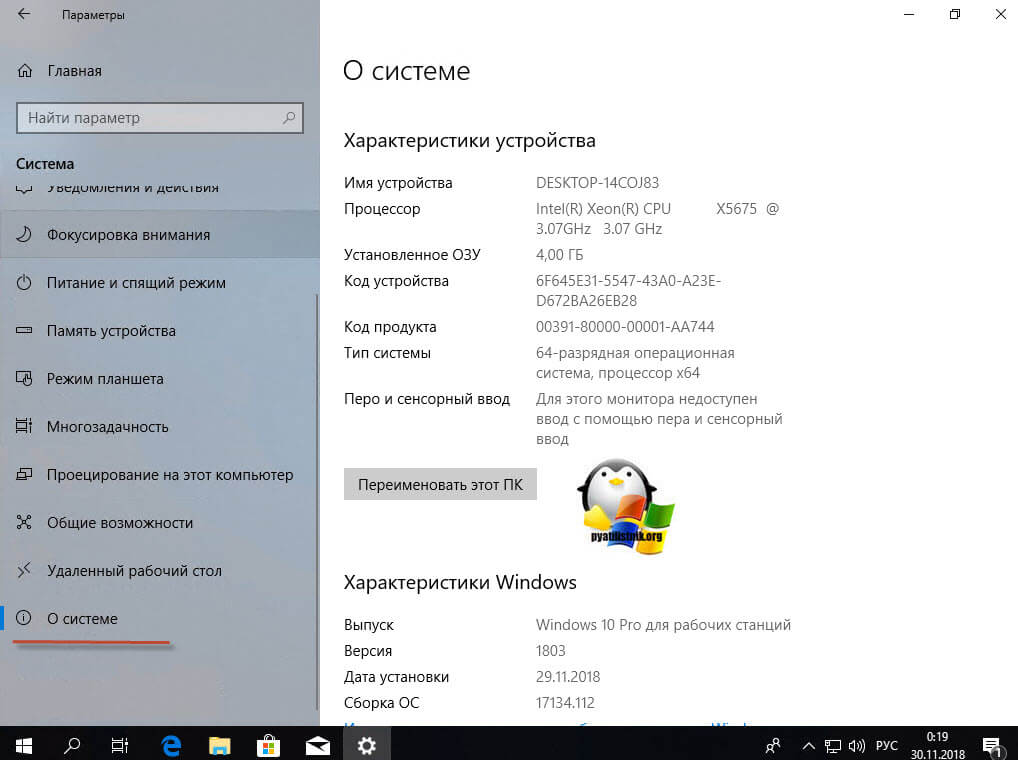Click the product code 00391-80000-00001-AA744

tap(625, 327)
